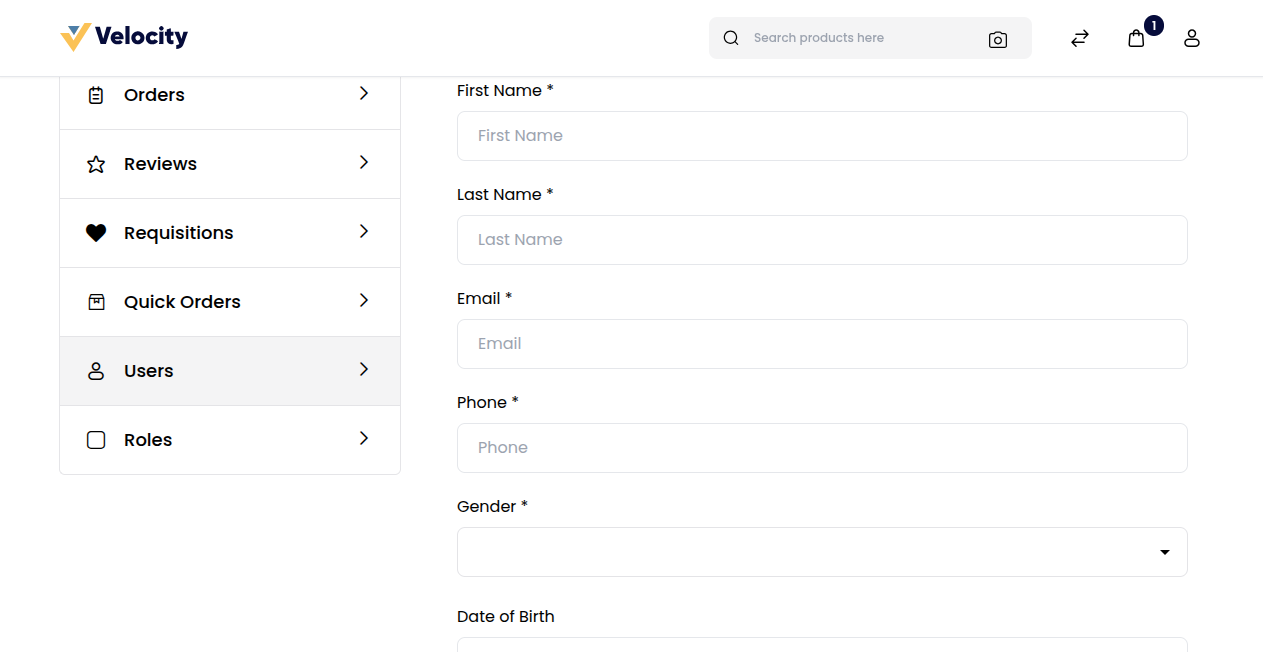Open Quick Orders from the sidebar
This screenshot has height=652, width=1263.
tap(181, 301)
